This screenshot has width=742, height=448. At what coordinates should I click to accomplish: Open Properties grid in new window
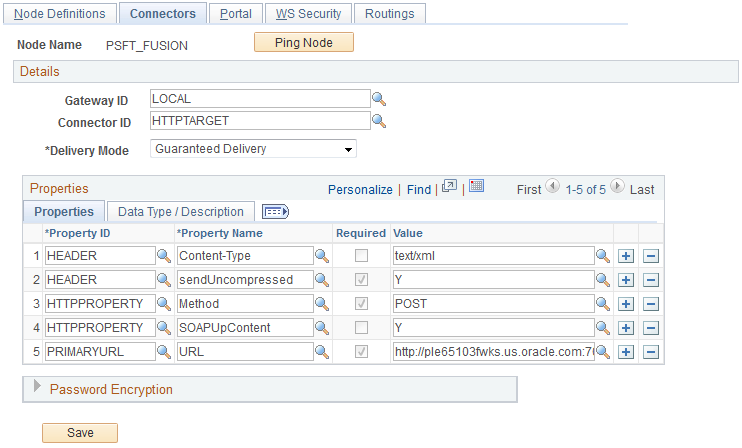click(449, 186)
